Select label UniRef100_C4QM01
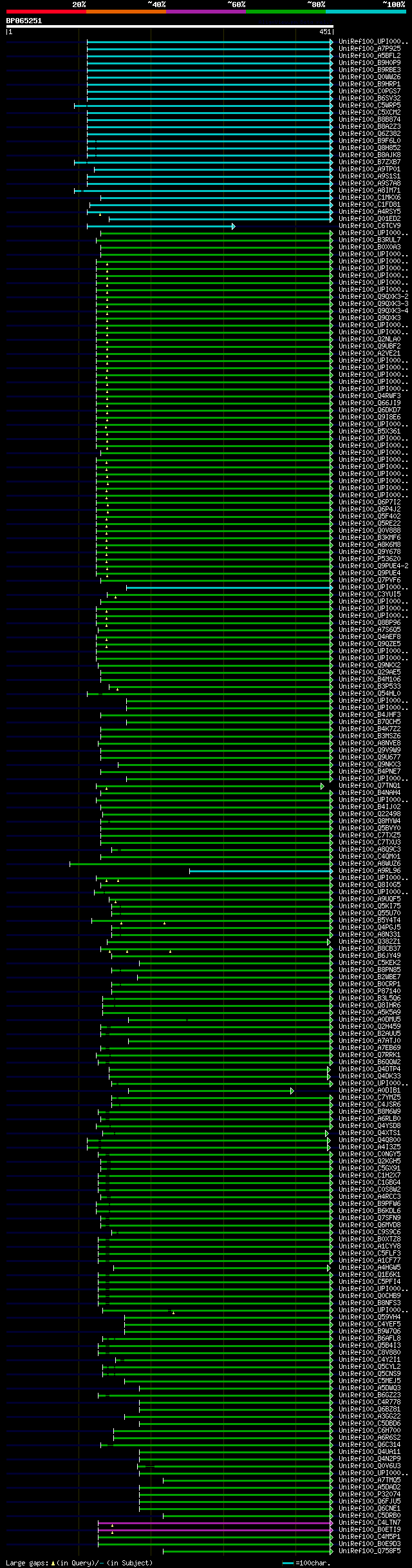The image size is (412, 1568). tap(370, 857)
